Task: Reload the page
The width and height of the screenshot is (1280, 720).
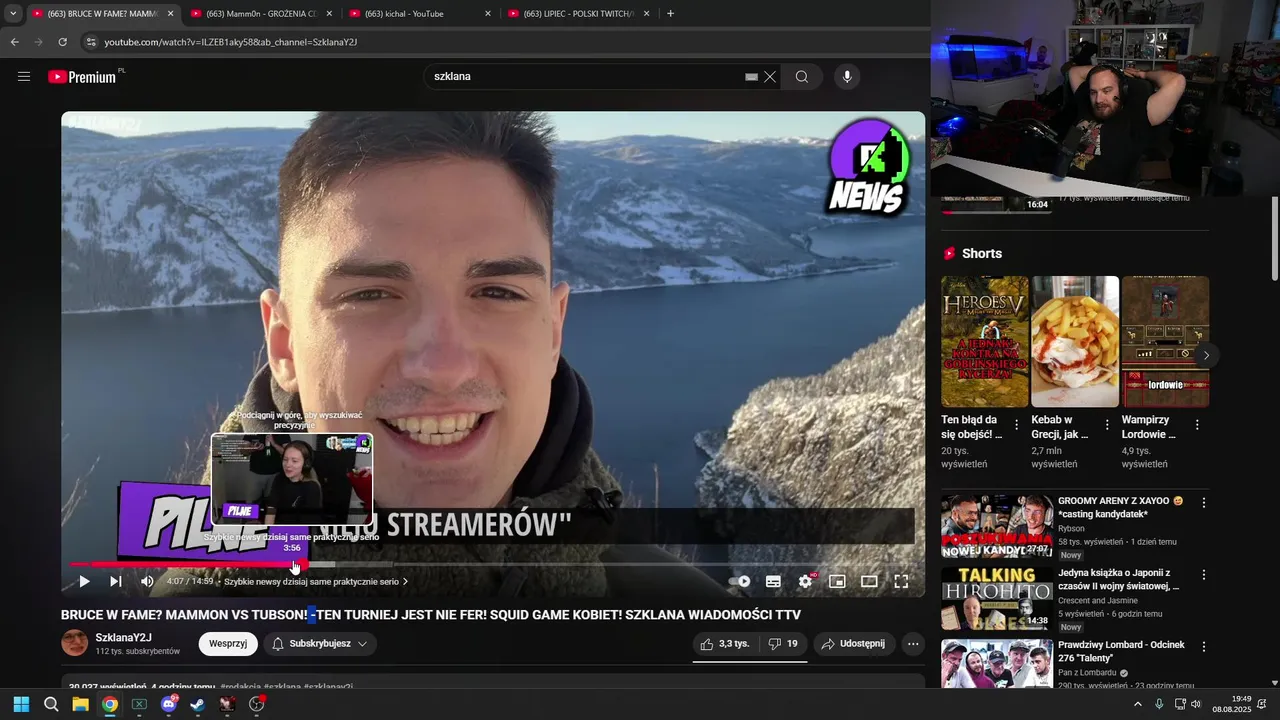Action: point(62,42)
